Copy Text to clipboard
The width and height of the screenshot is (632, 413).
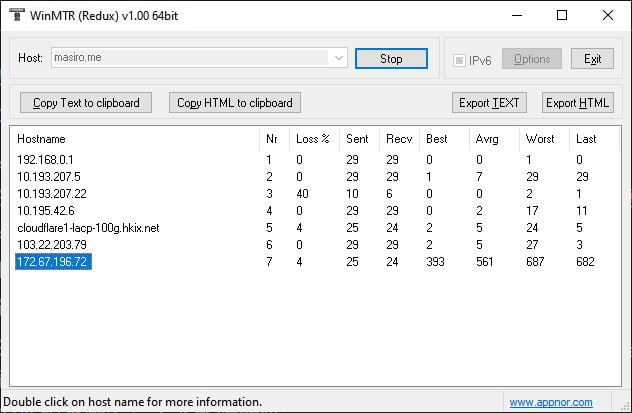click(x=86, y=103)
